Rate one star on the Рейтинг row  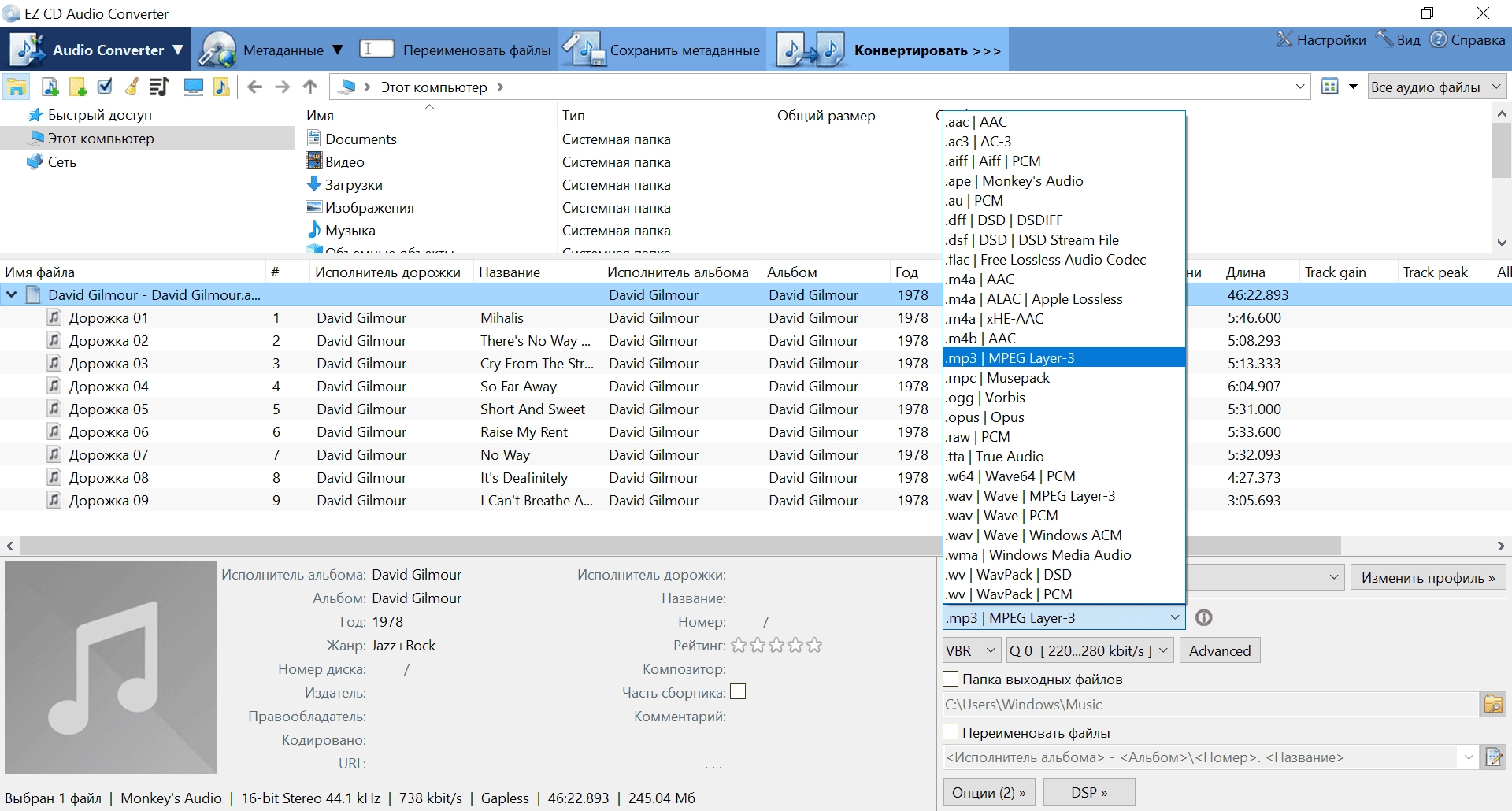tap(739, 646)
